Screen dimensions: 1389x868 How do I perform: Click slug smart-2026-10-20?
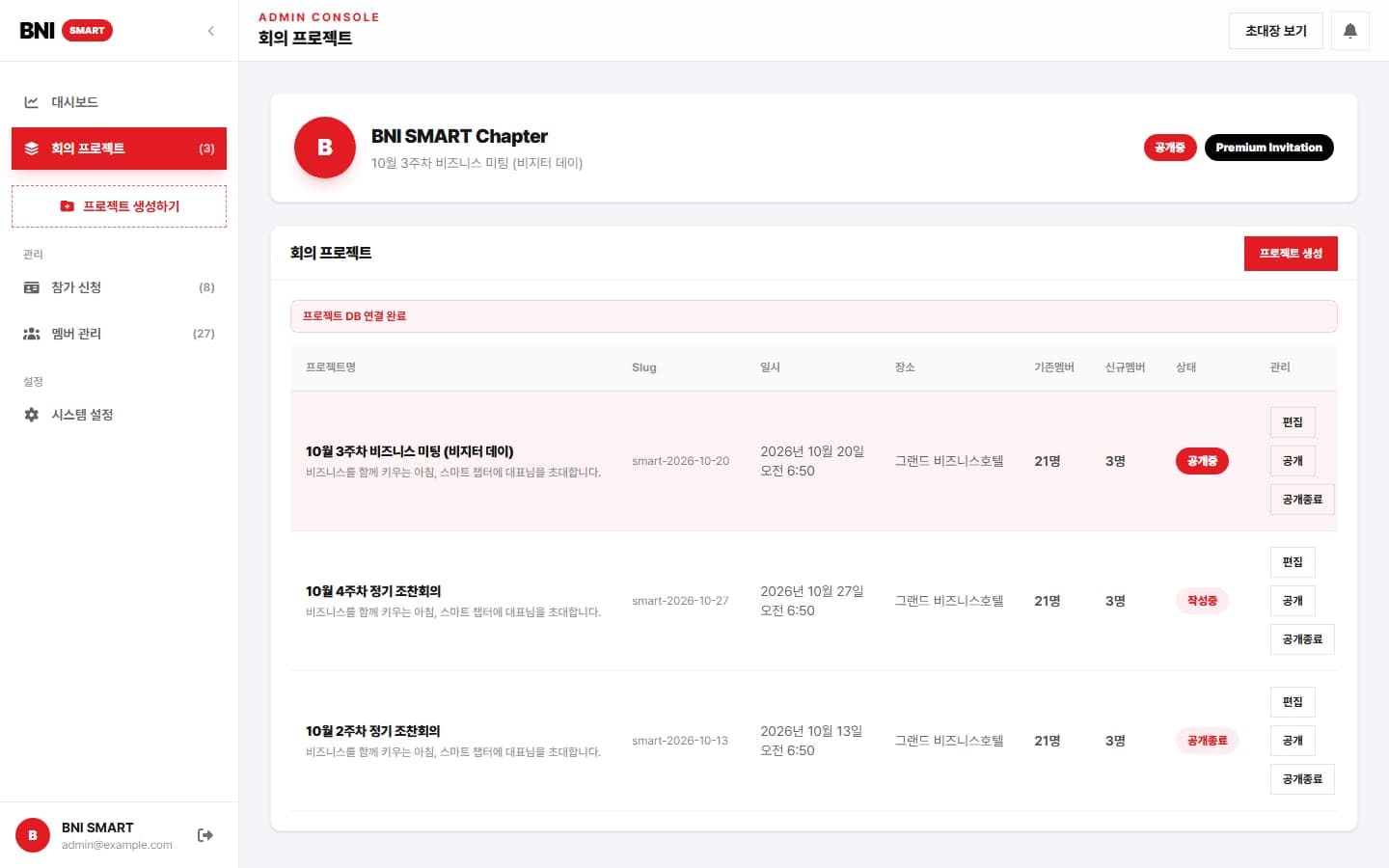[680, 461]
